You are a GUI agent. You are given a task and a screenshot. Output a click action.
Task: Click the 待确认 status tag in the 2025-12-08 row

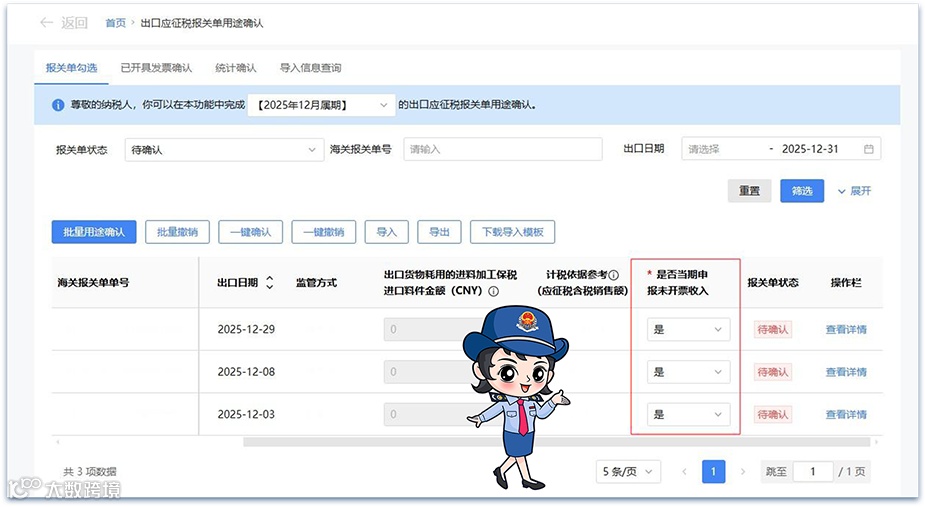pos(772,372)
